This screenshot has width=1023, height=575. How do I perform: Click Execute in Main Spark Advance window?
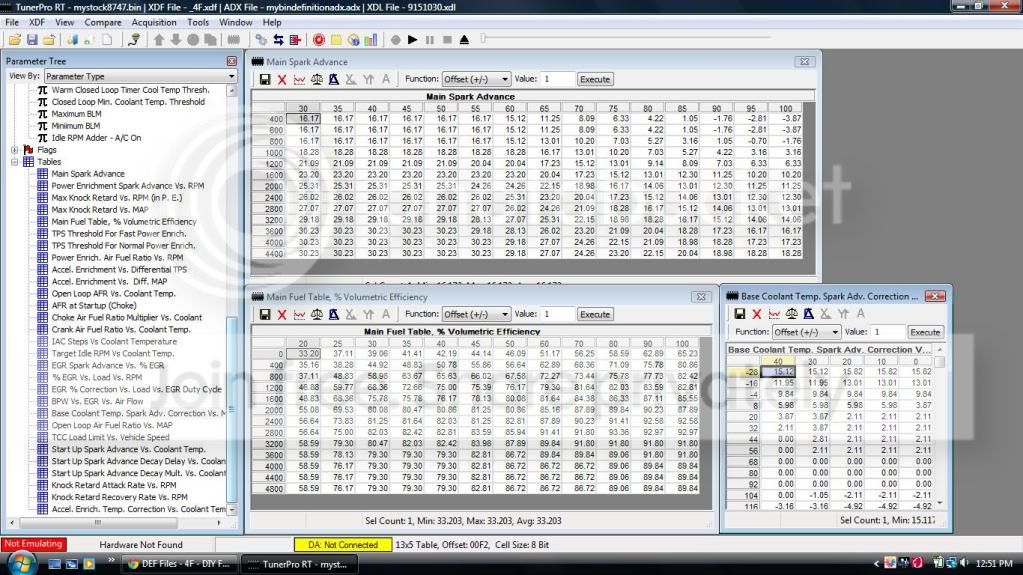tap(595, 79)
